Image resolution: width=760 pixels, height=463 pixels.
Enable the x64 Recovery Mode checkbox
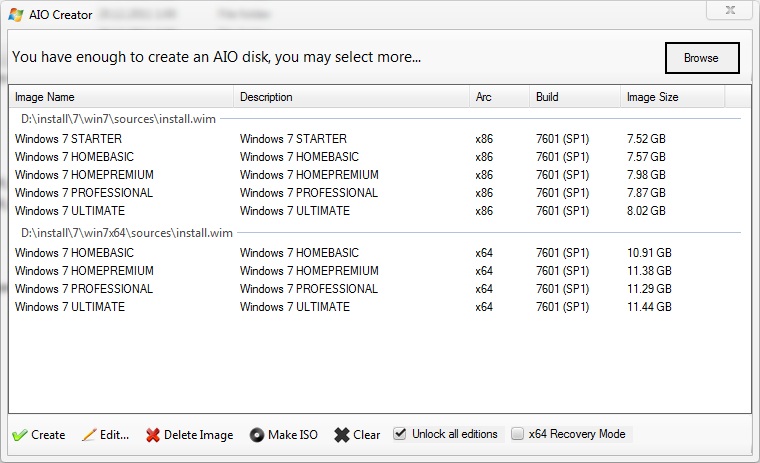pyautogui.click(x=517, y=434)
